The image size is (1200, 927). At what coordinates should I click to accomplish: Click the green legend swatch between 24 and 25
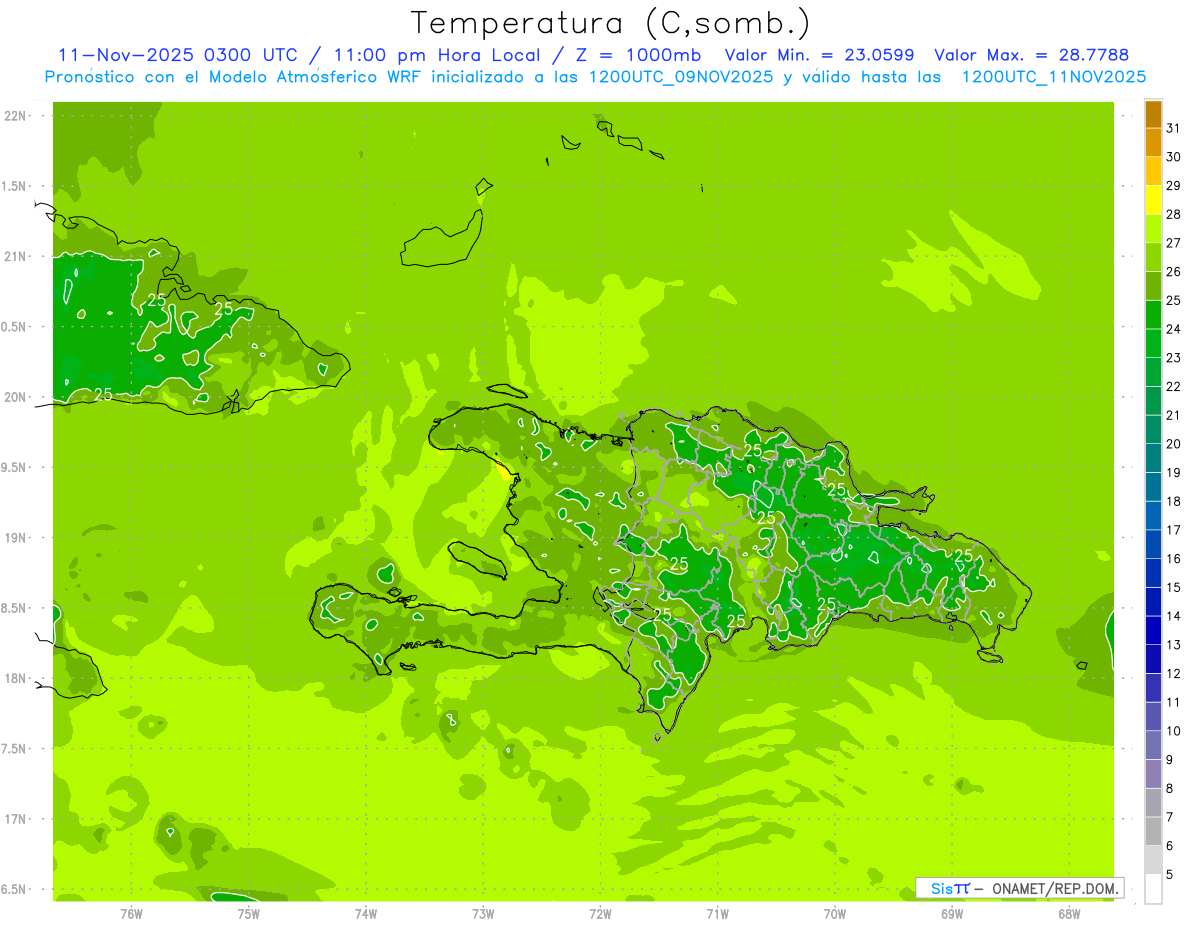(1153, 315)
